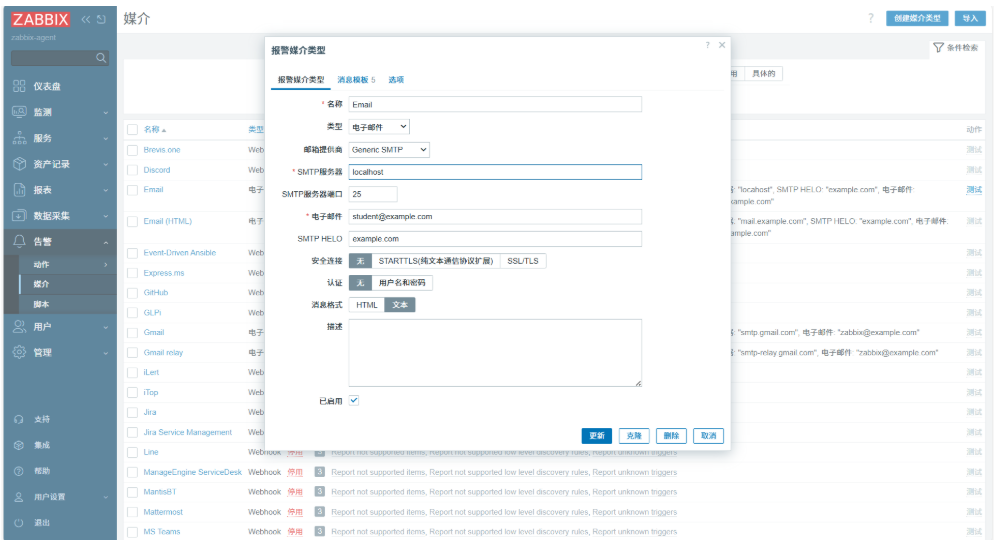Viewport: 1000px width, 549px height.
Task: Click the 资产记录 inventory icon
Action: pos(20,164)
